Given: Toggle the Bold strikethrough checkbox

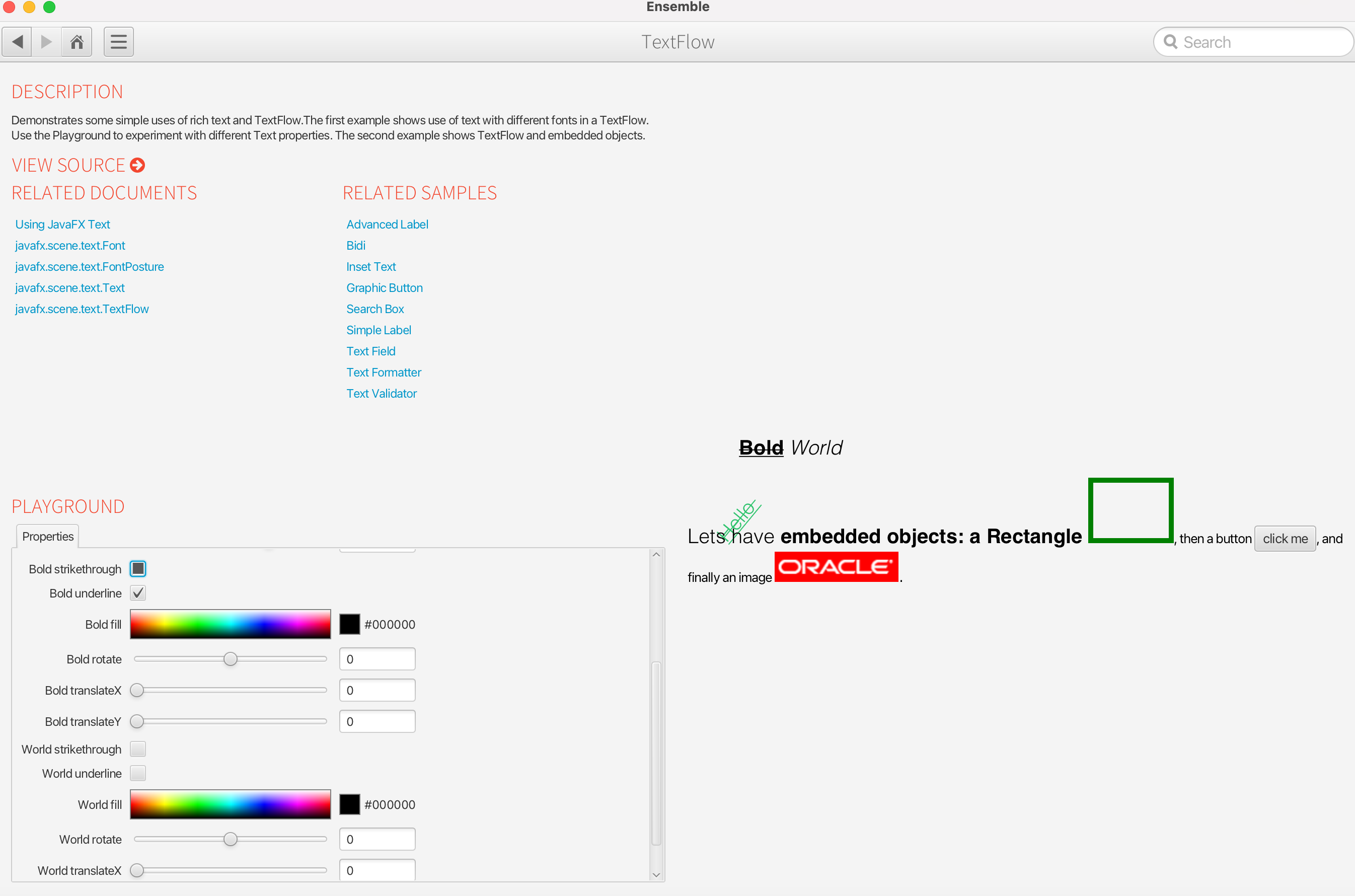Looking at the screenshot, I should [x=138, y=569].
